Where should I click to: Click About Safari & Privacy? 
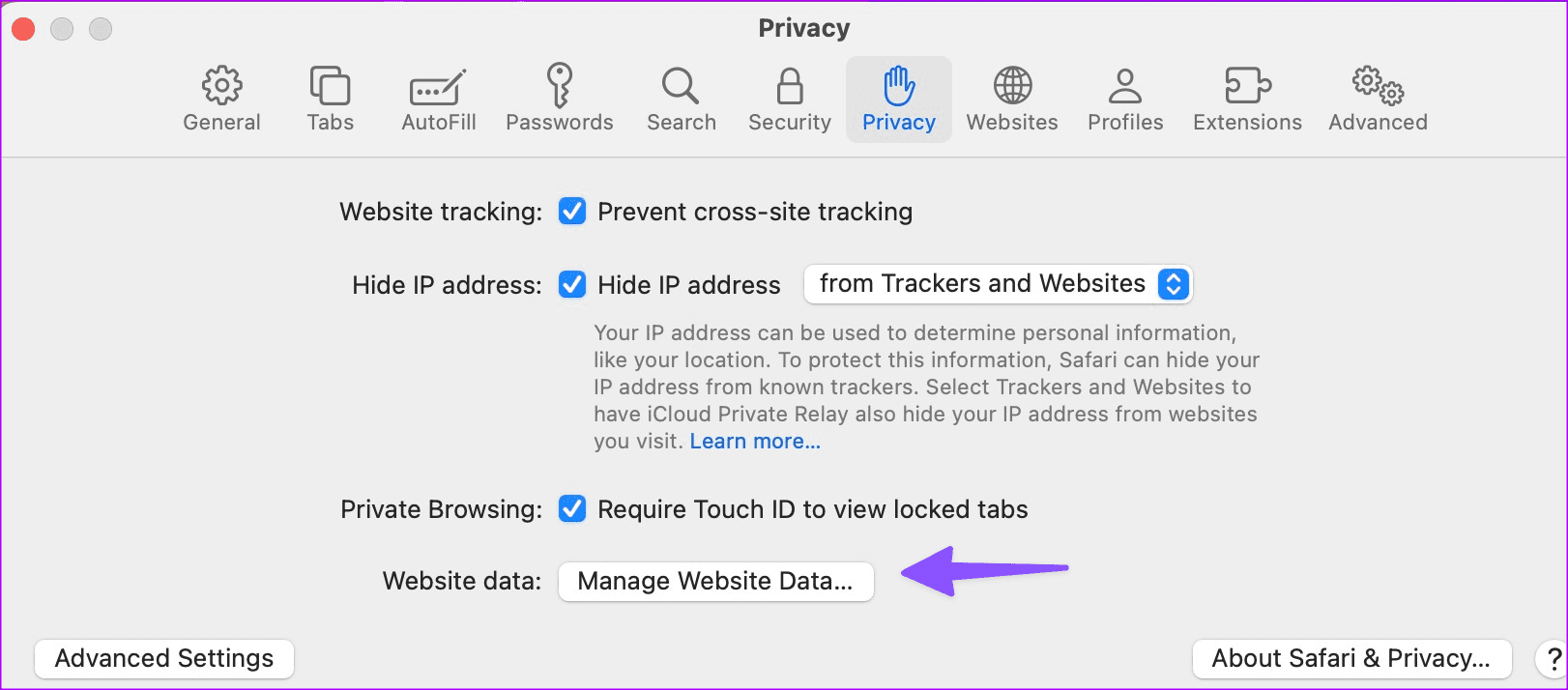tap(1350, 658)
